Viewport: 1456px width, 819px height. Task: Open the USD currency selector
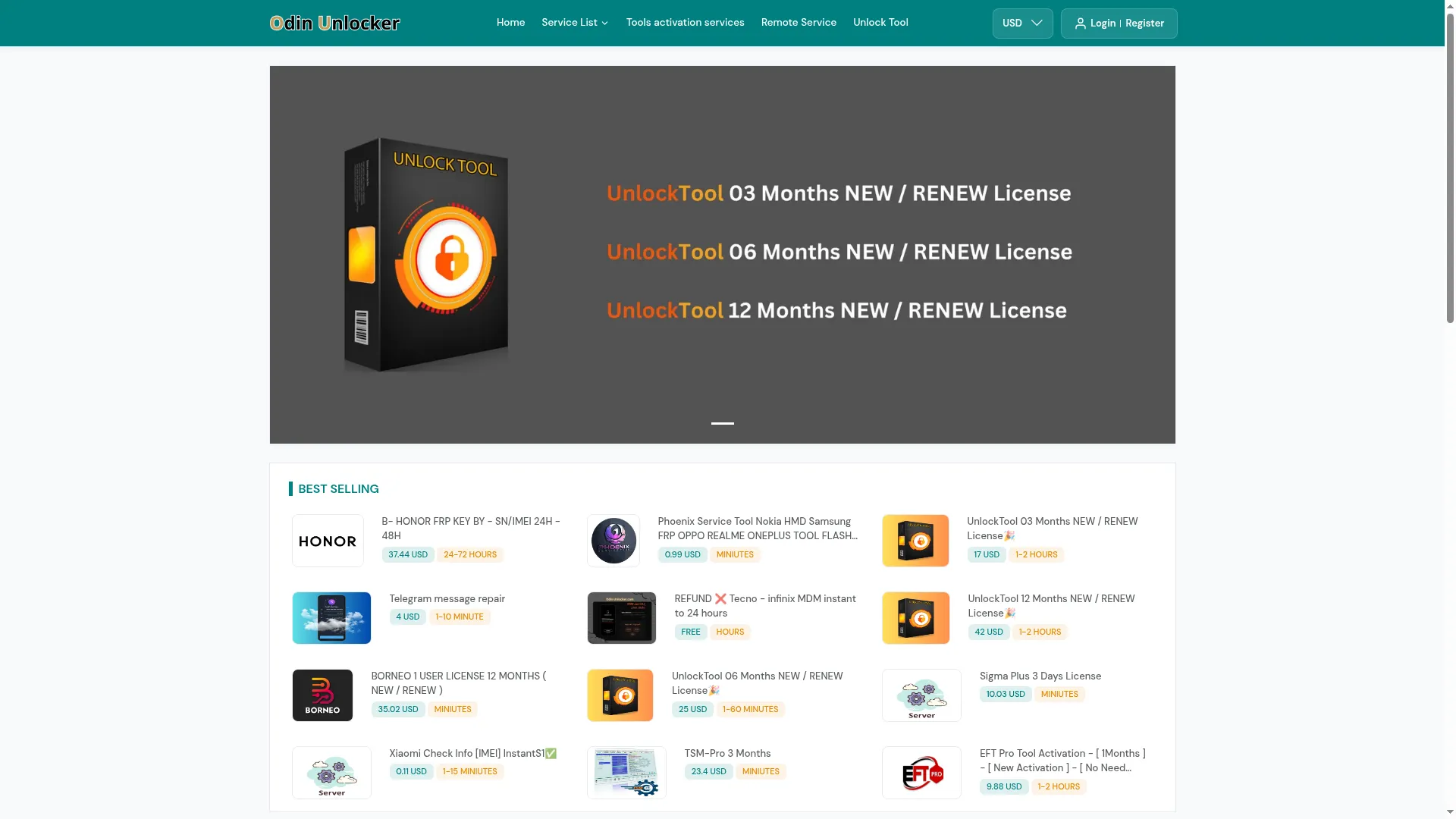point(1022,24)
